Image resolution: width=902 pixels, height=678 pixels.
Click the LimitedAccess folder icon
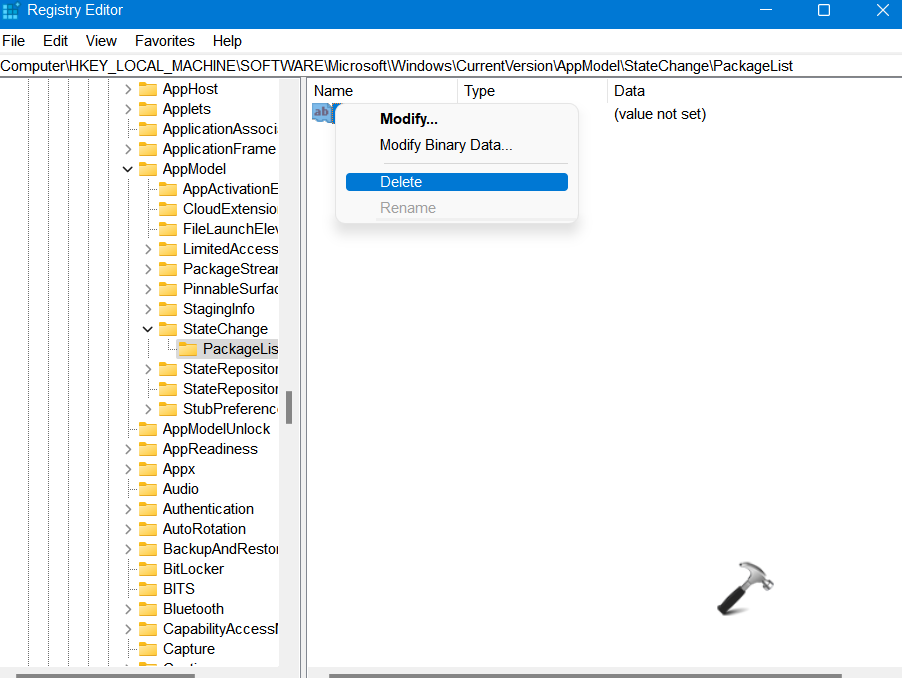[168, 249]
